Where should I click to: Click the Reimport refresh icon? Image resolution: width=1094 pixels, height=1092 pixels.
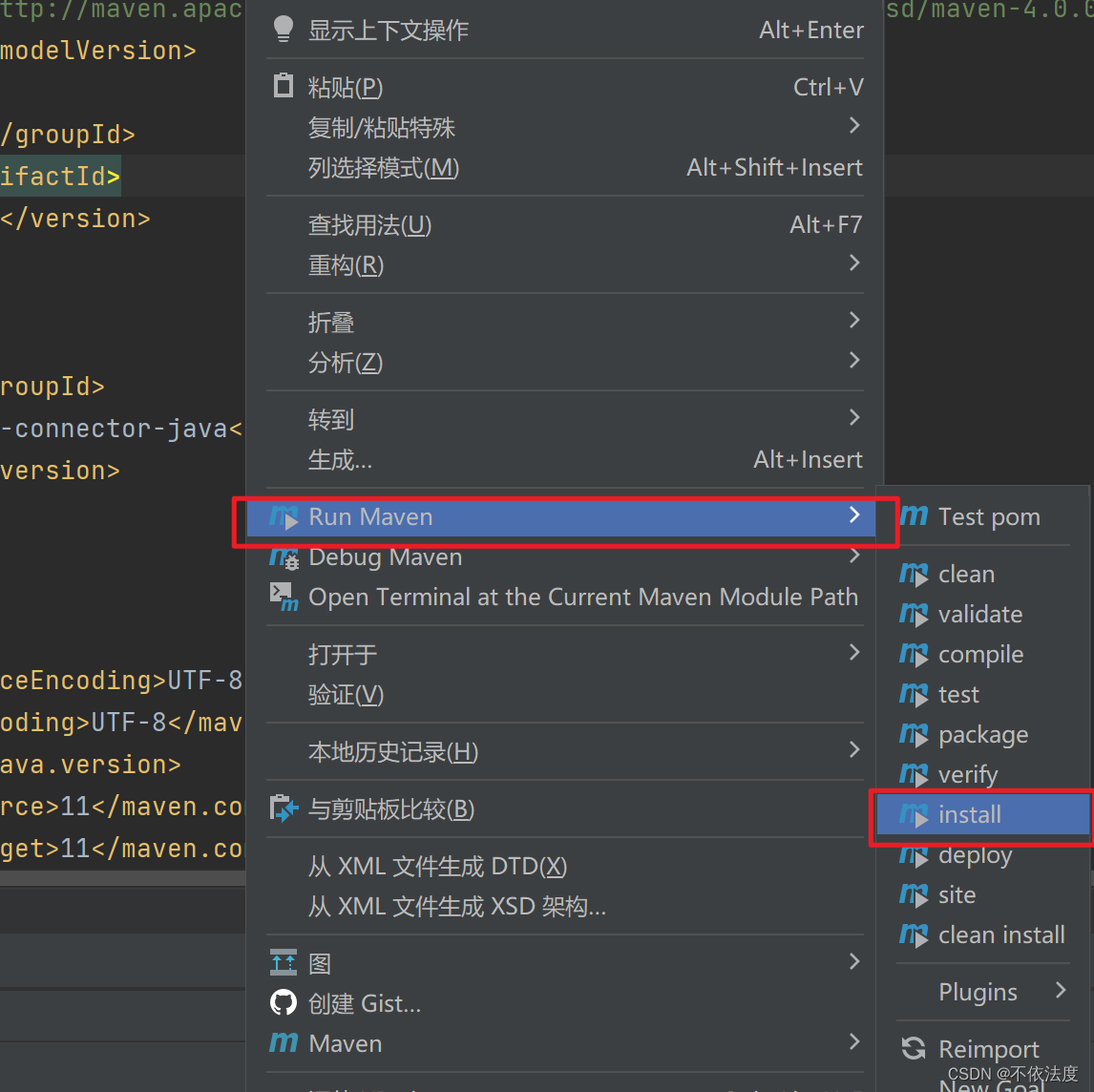(913, 1047)
